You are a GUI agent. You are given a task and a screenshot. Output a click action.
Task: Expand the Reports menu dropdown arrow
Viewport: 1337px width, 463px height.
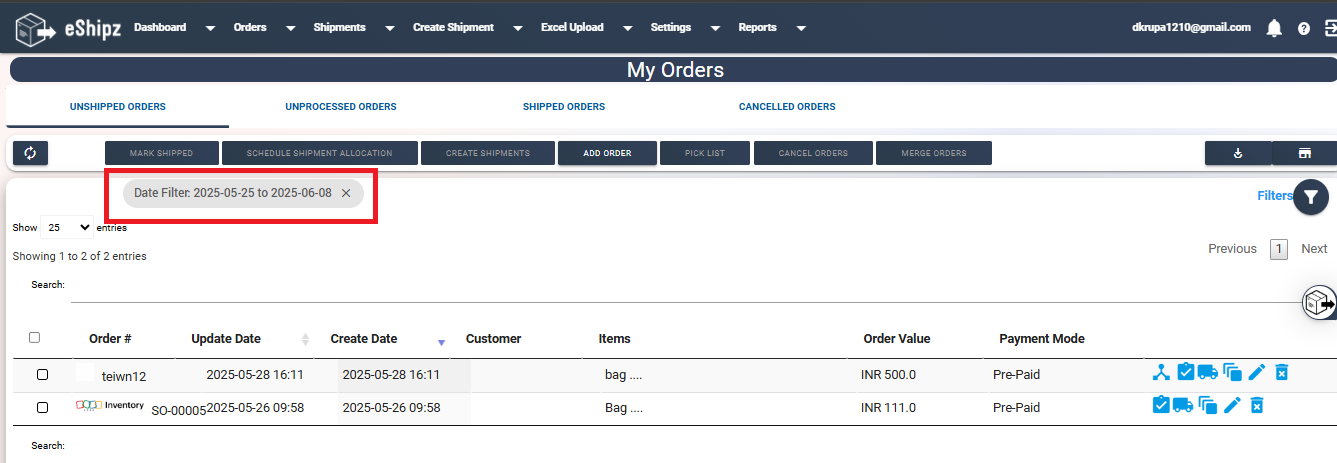tap(802, 28)
